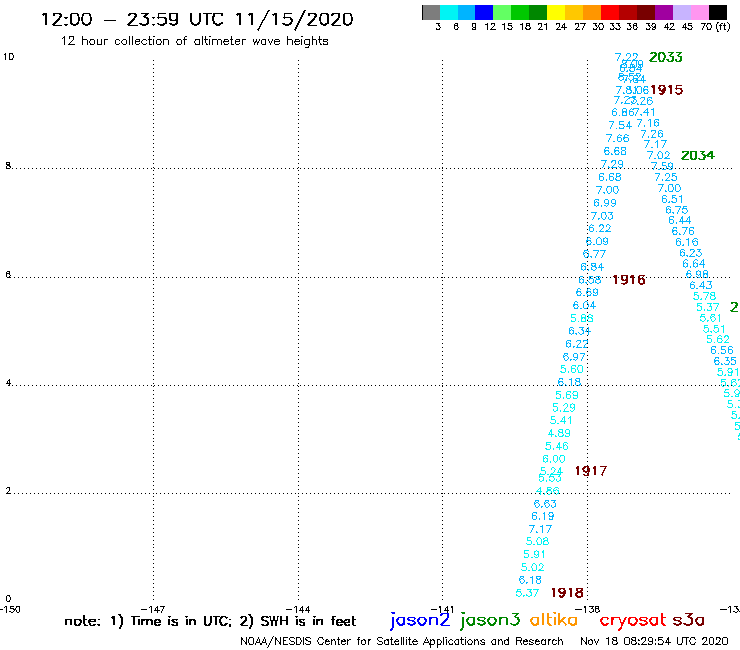The image size is (740, 650).
Task: Click the jason2 satellite legend label
Action: [x=420, y=620]
